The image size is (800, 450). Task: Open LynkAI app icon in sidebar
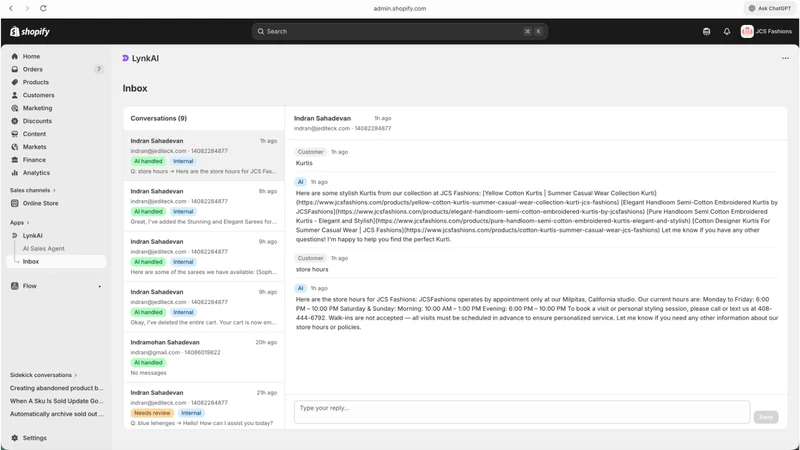click(14, 236)
